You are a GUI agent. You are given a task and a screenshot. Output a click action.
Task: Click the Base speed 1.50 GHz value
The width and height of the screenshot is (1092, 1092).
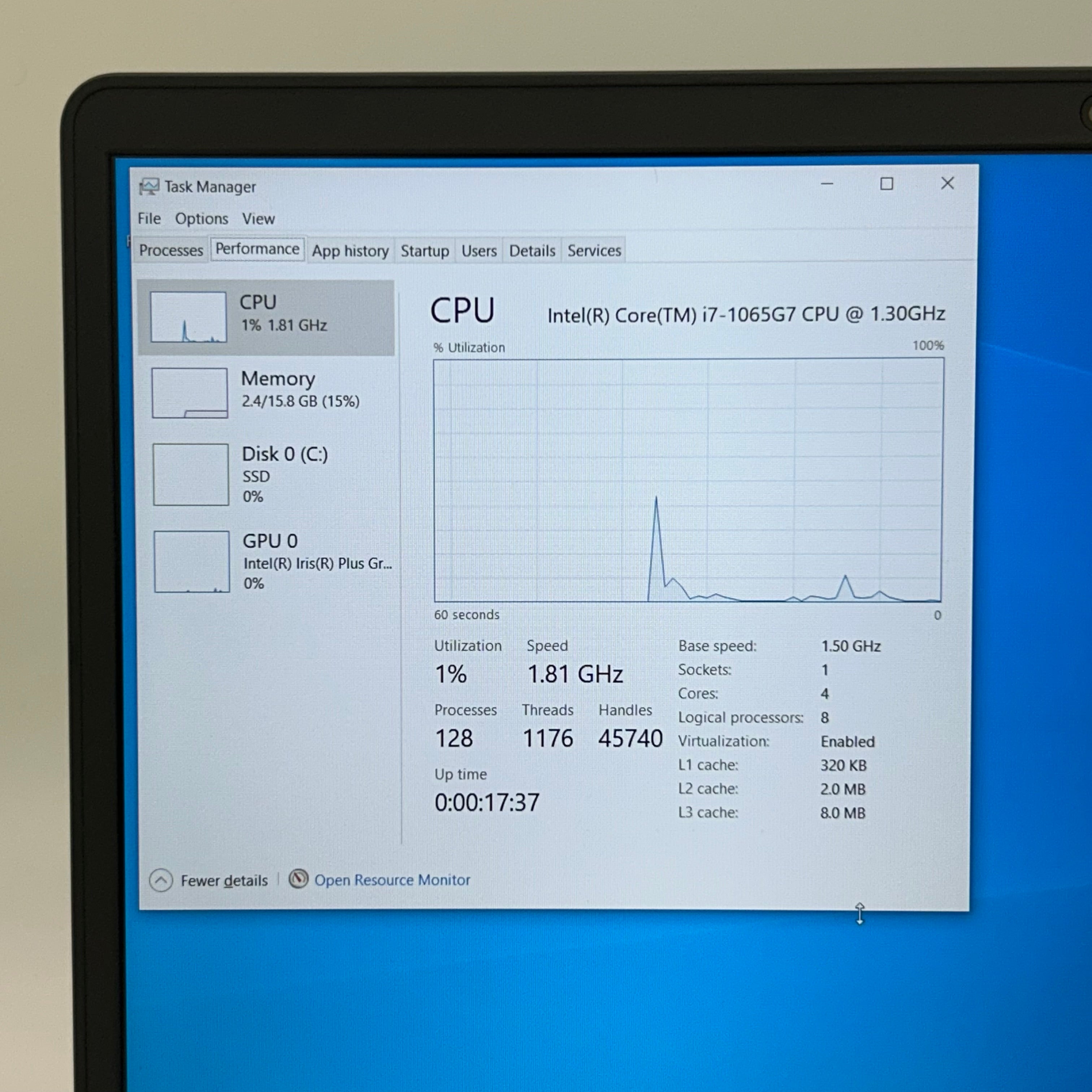point(851,646)
